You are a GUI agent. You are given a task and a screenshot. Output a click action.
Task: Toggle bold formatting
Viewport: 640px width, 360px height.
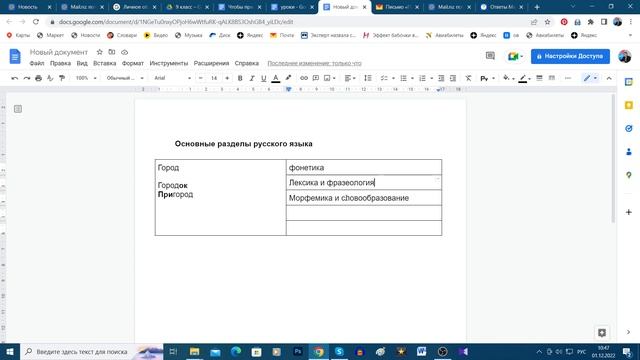(x=240, y=78)
